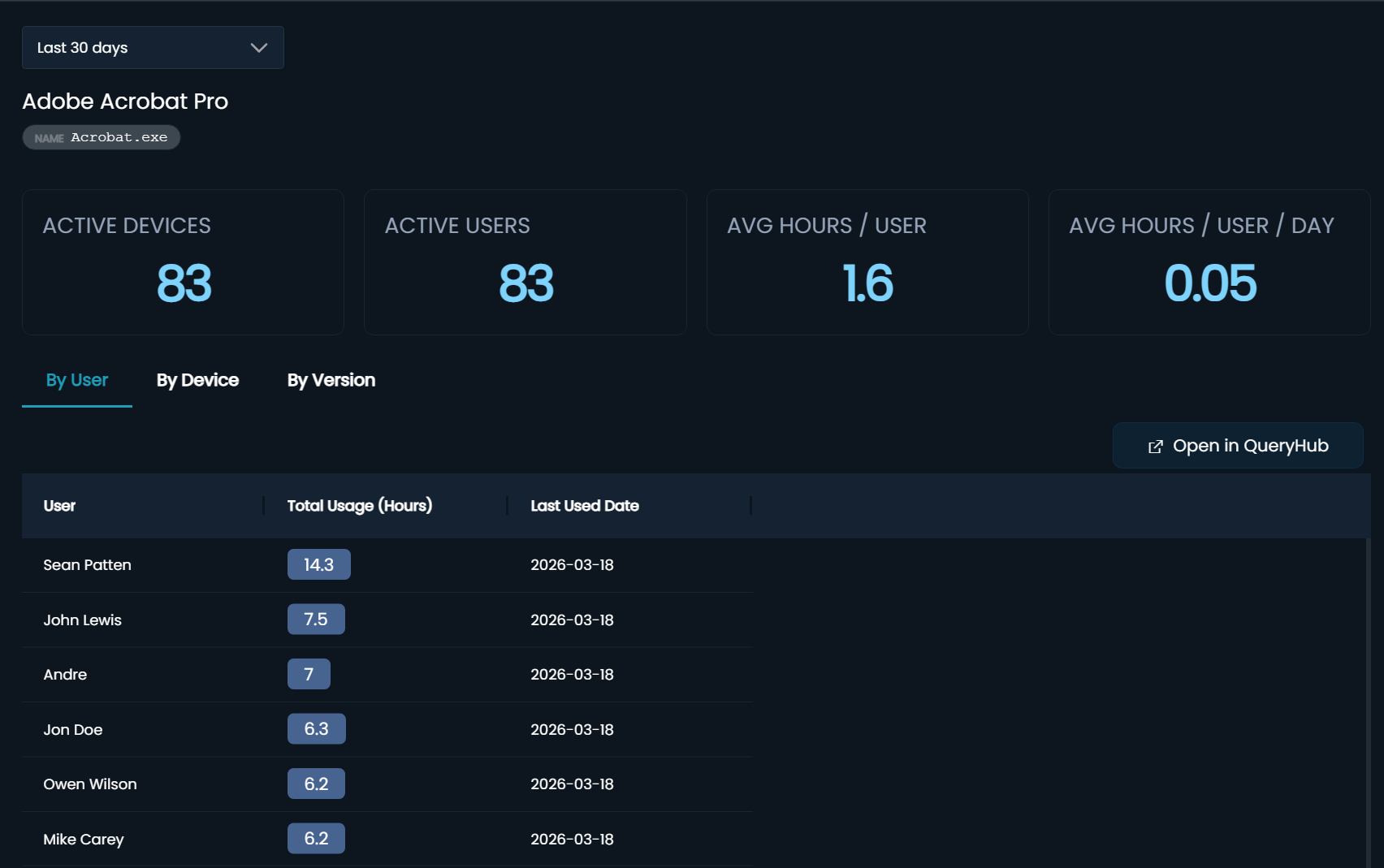Select the Active Devices card
The image size is (1384, 868).
tap(184, 262)
